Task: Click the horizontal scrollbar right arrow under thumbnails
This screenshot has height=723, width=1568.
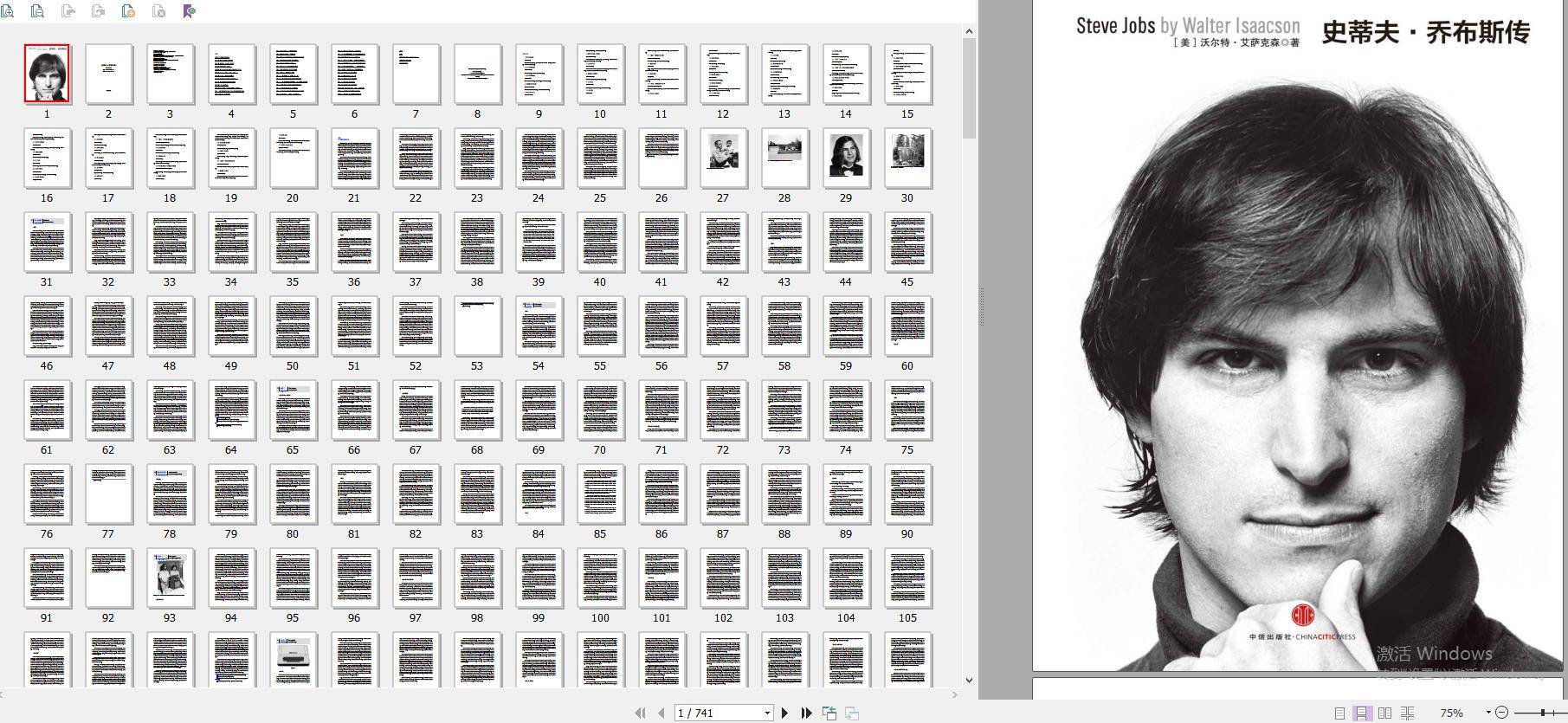Action: tap(955, 694)
